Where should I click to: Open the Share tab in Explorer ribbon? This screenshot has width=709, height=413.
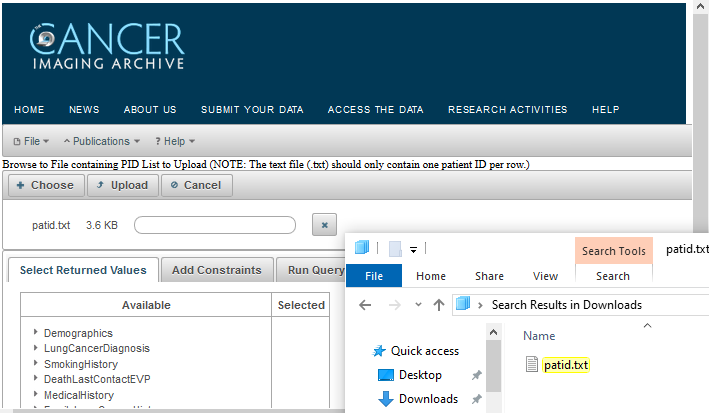(x=489, y=276)
